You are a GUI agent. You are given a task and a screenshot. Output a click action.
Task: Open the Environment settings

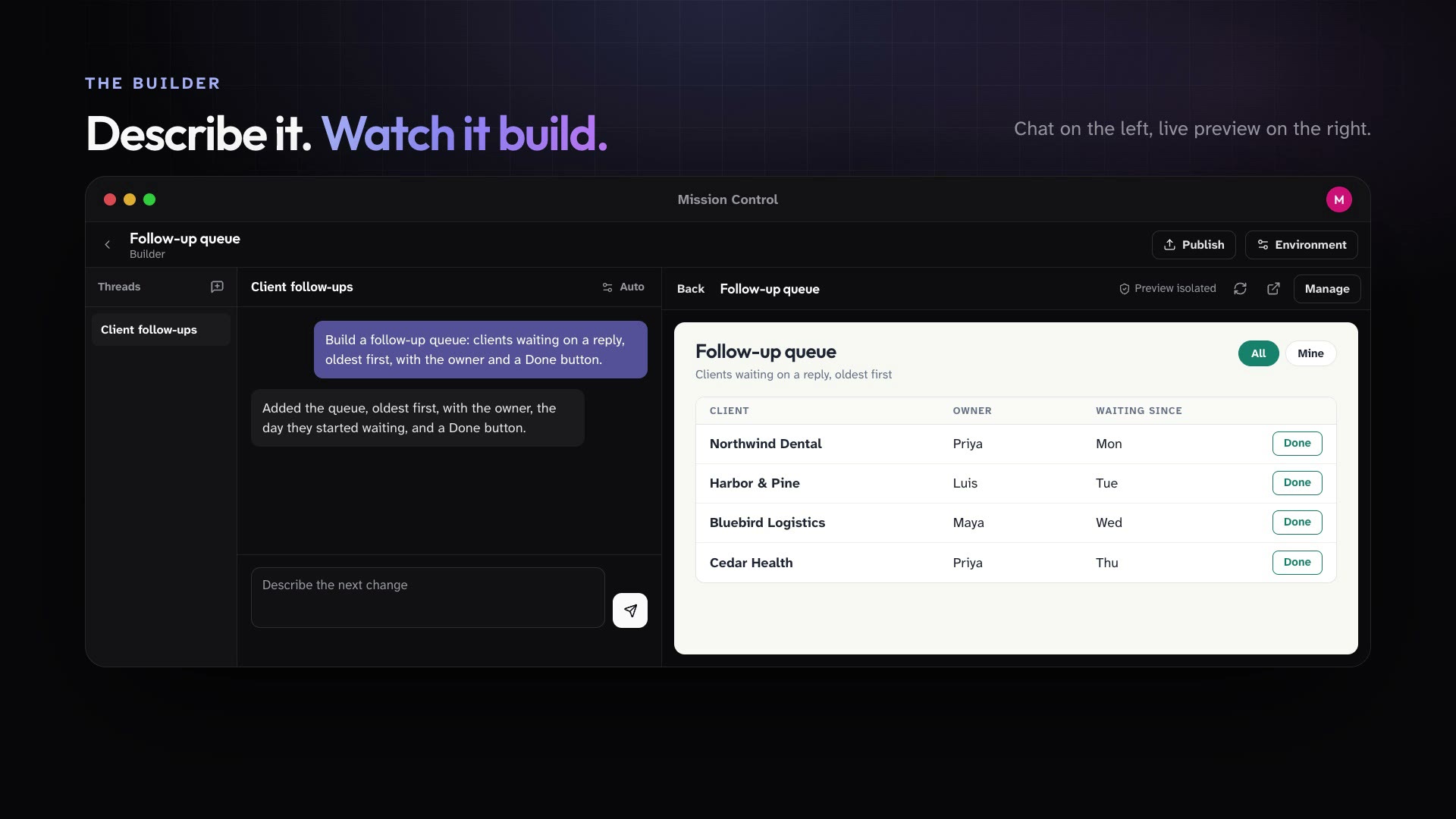pyautogui.click(x=1301, y=244)
